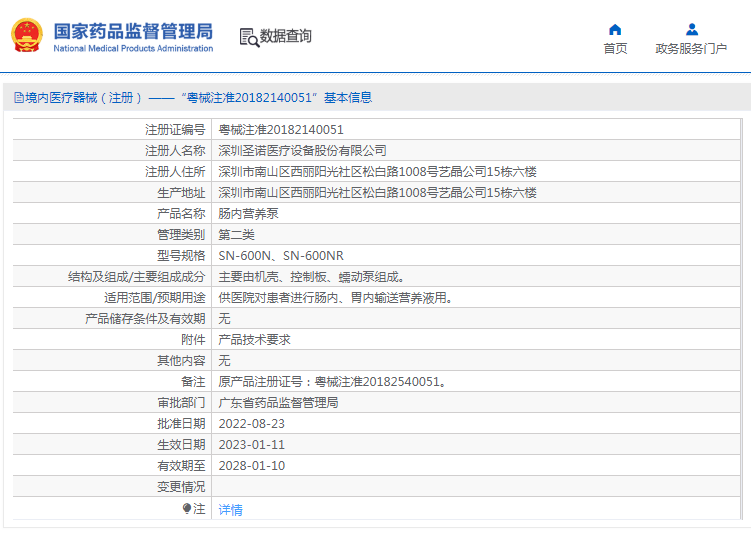The image size is (751, 537).
Task: Open the 数据查询 search icon
Action: point(249,37)
